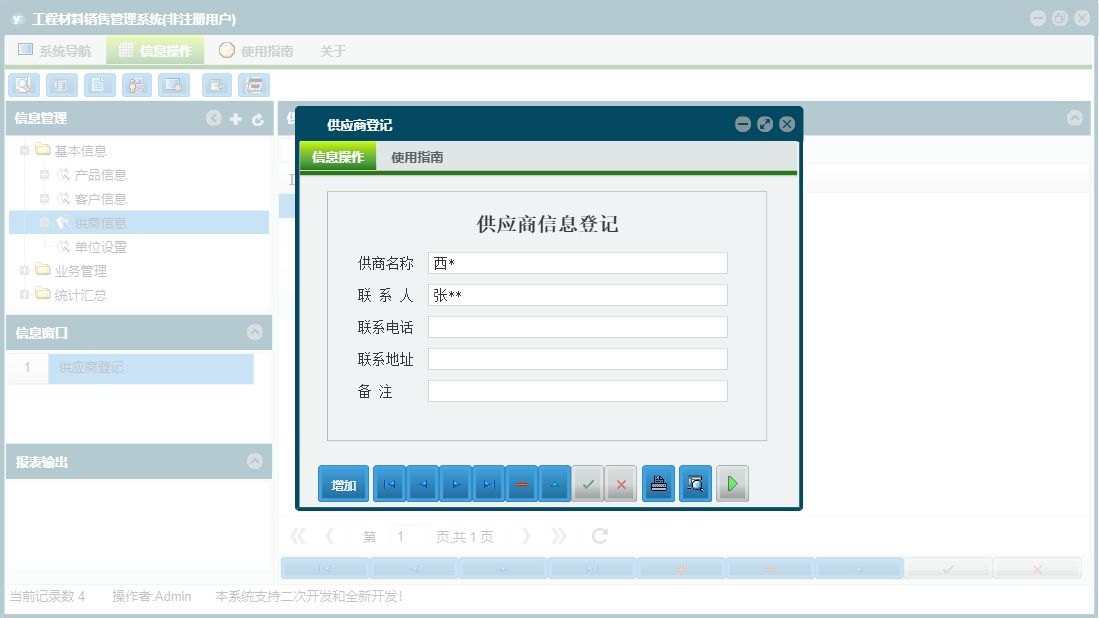
Task: Refresh the 信息管理 tree
Action: (x=258, y=119)
